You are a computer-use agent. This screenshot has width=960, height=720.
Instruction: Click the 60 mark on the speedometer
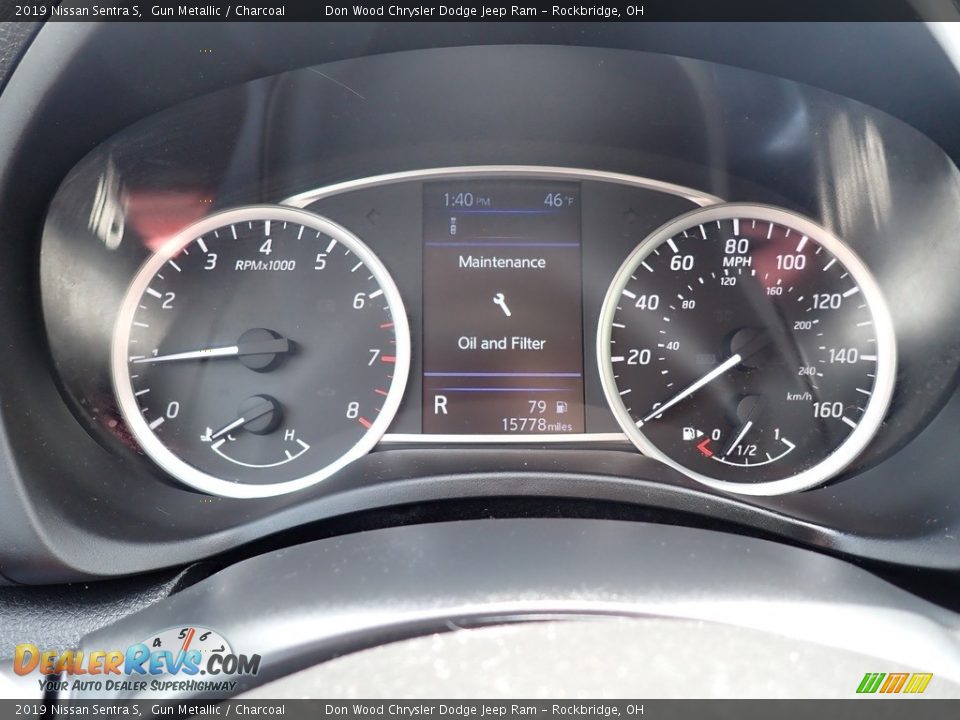pos(681,263)
